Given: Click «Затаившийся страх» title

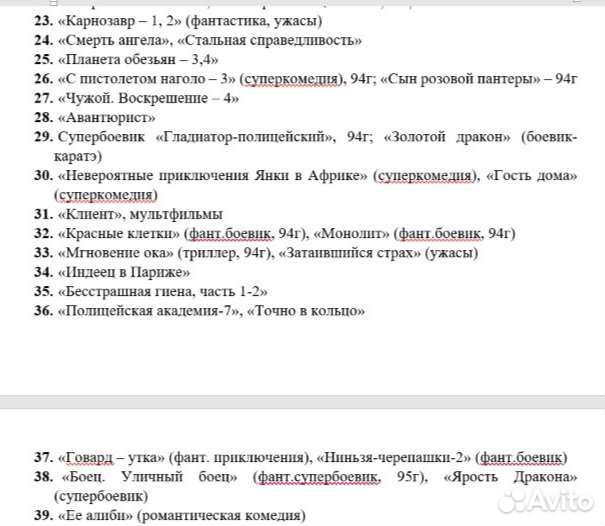Looking at the screenshot, I should point(350,253).
